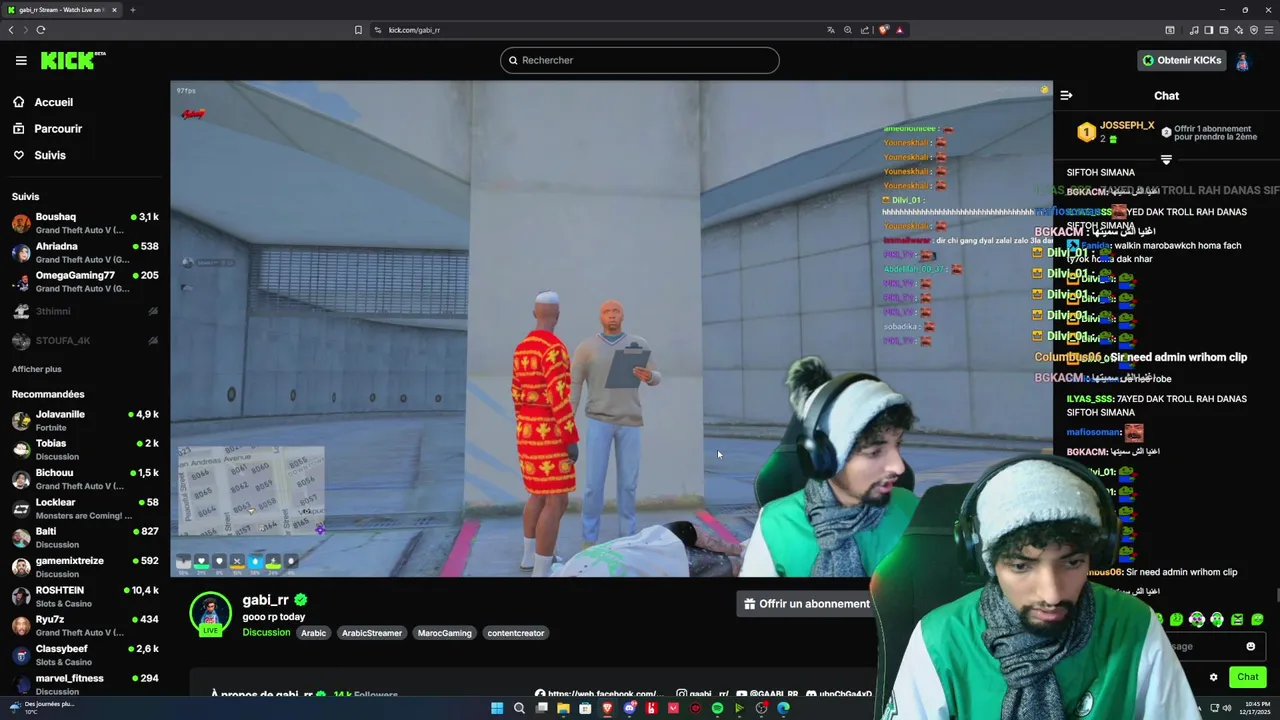Go to the KICK home logo
The width and height of the screenshot is (1280, 720).
click(73, 60)
